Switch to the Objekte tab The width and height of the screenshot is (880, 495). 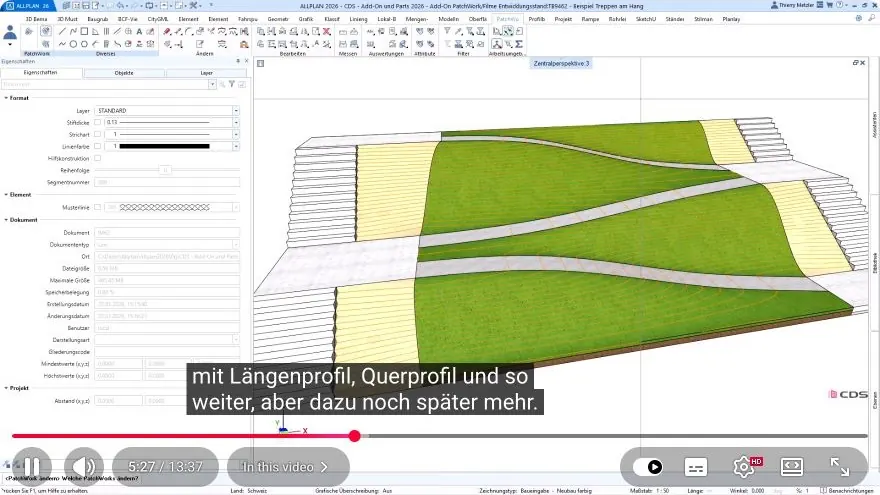124,73
